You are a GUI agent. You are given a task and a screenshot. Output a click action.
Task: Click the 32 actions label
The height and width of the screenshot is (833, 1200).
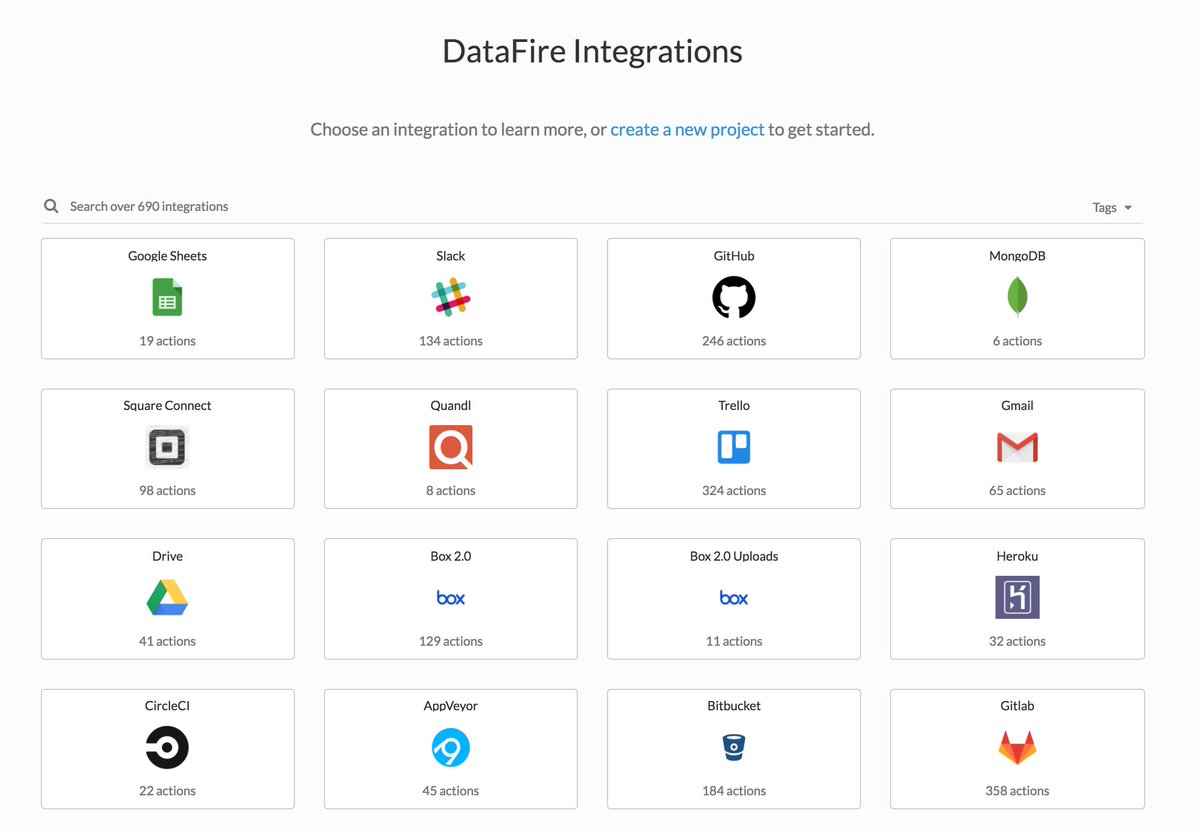click(x=1017, y=641)
